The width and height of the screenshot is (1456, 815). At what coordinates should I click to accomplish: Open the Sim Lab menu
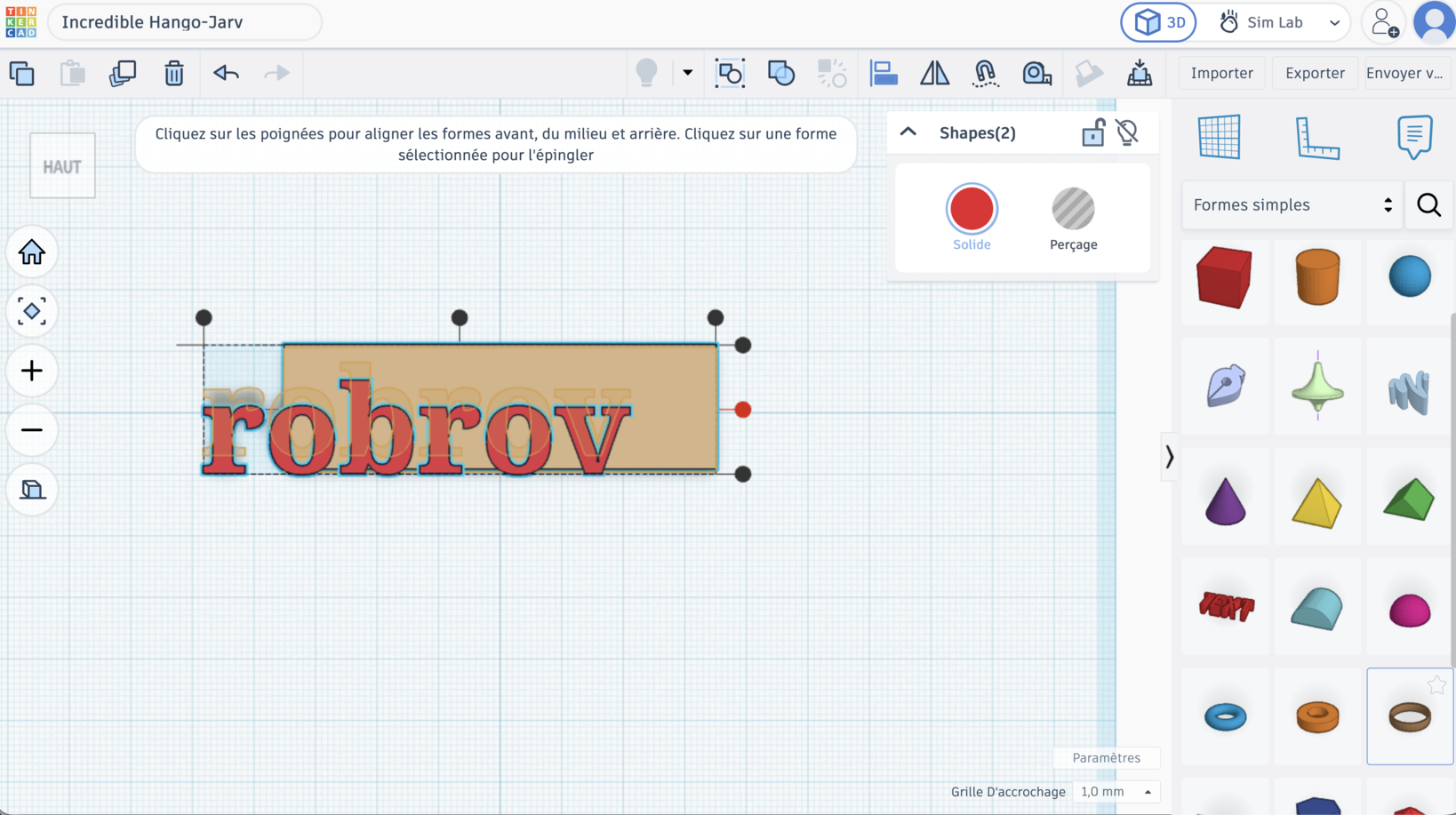[x=1278, y=22]
